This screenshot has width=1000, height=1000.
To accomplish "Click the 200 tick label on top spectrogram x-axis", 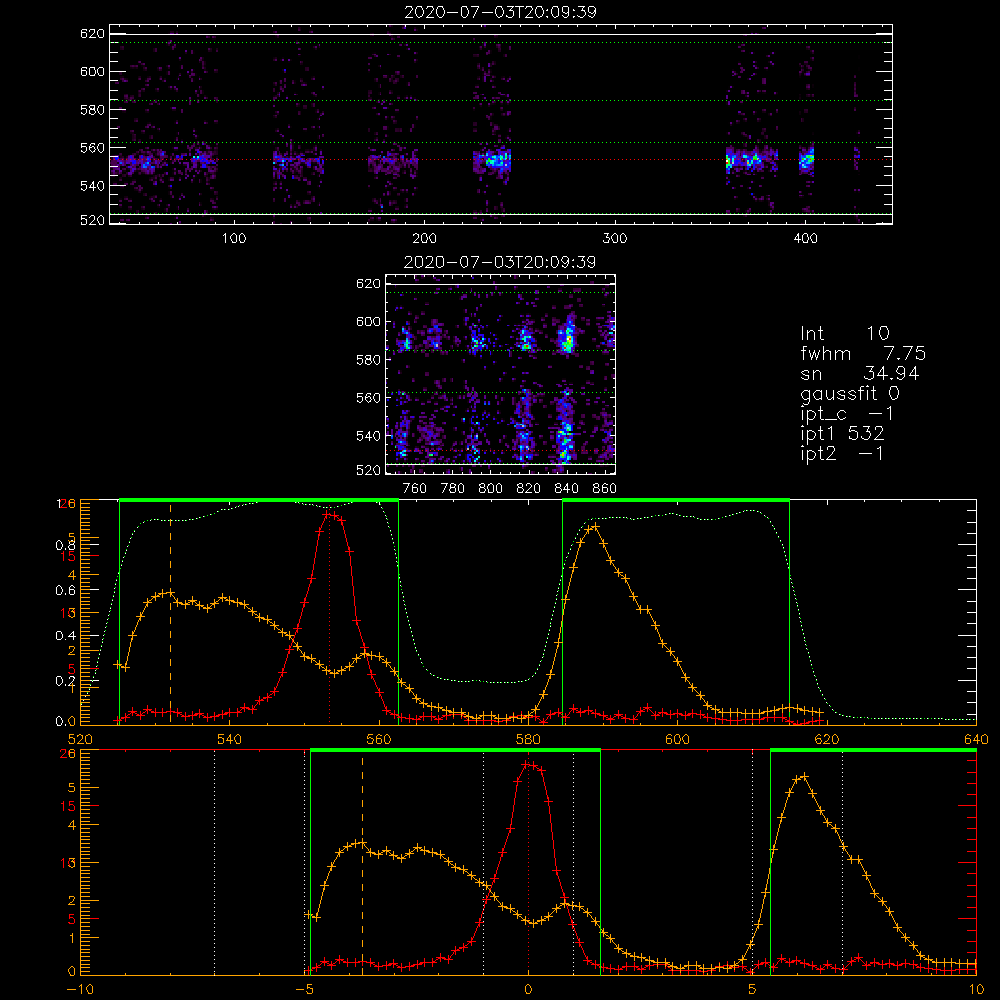I will pyautogui.click(x=424, y=239).
